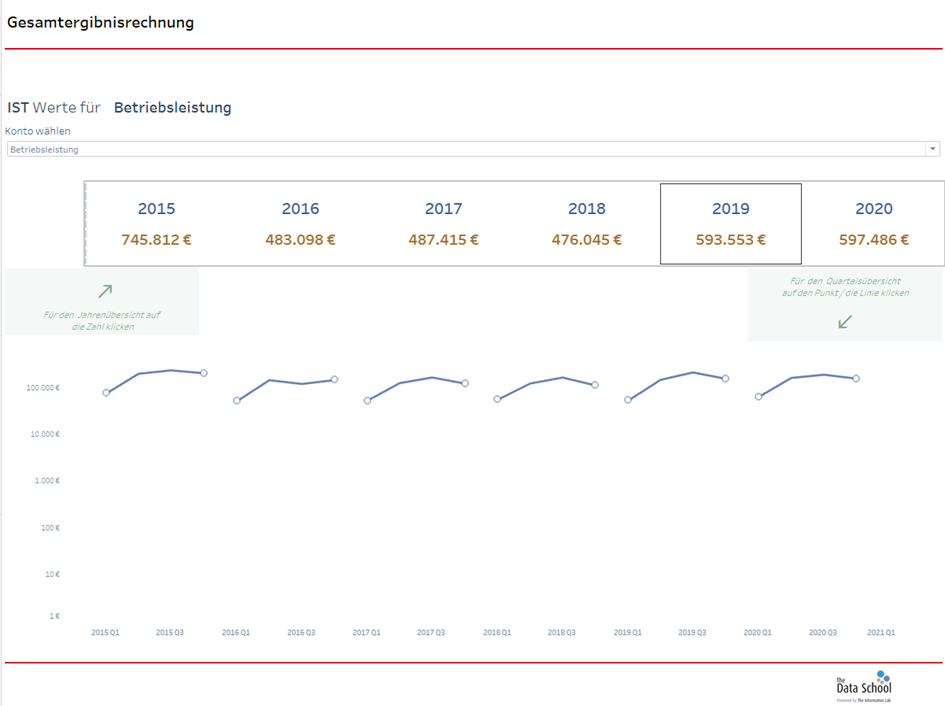Click the Gesamtergibnisrechnung title

point(101,22)
